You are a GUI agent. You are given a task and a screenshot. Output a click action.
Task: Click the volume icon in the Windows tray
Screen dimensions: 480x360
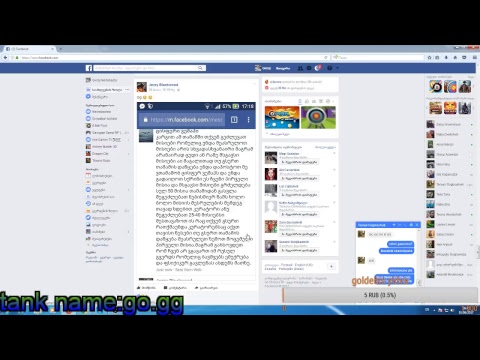(453, 310)
